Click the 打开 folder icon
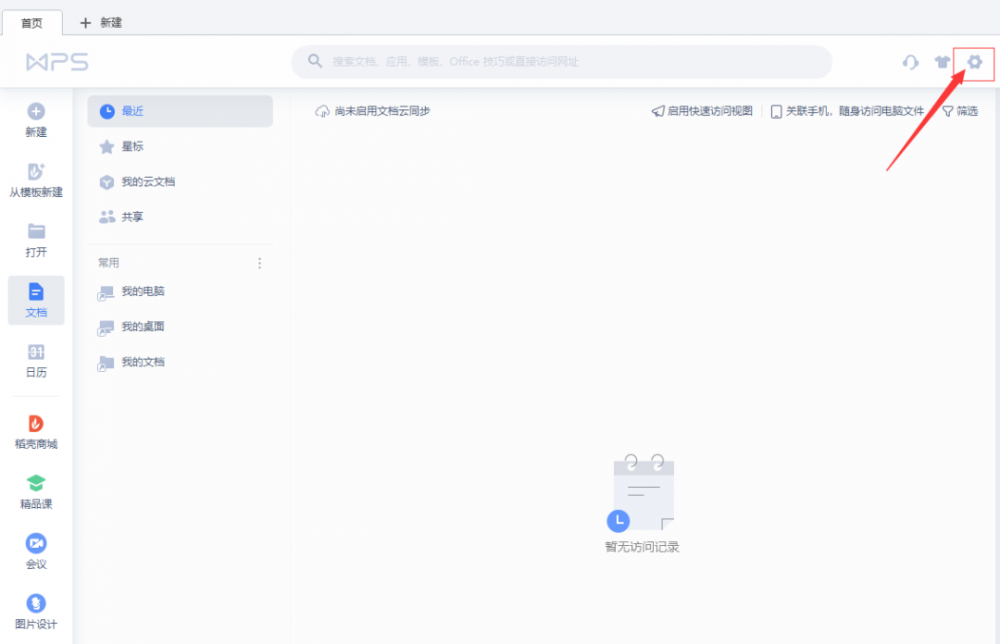This screenshot has height=644, width=1000. 36,231
